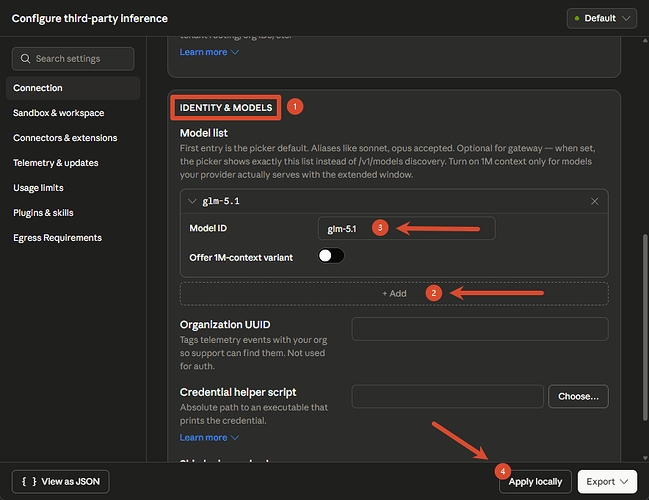Click the Model ID input field
This screenshot has width=649, height=500.
point(406,228)
